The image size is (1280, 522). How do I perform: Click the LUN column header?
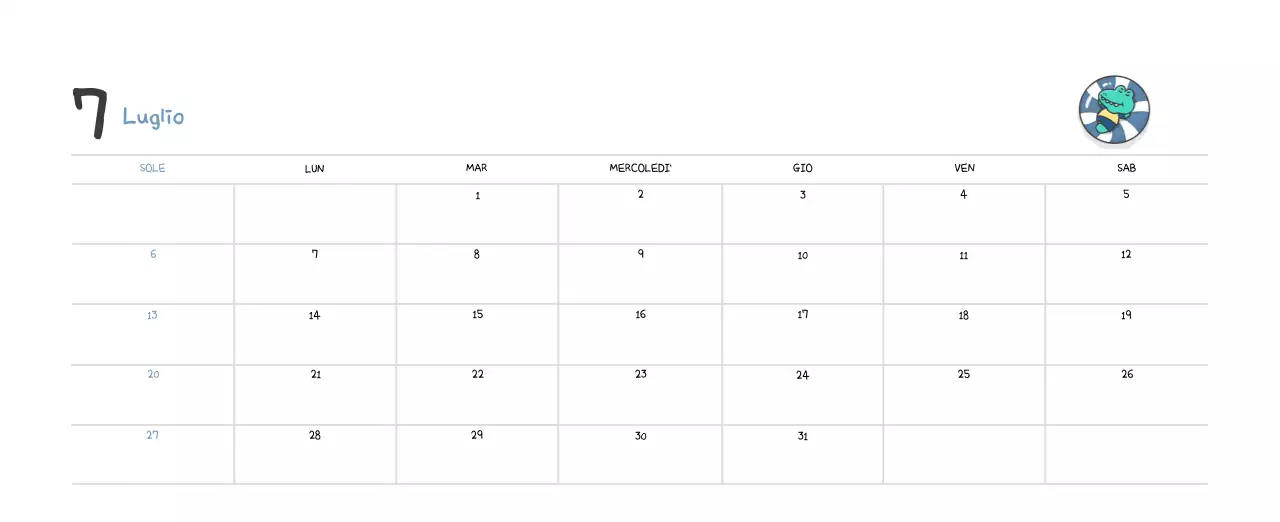(315, 168)
